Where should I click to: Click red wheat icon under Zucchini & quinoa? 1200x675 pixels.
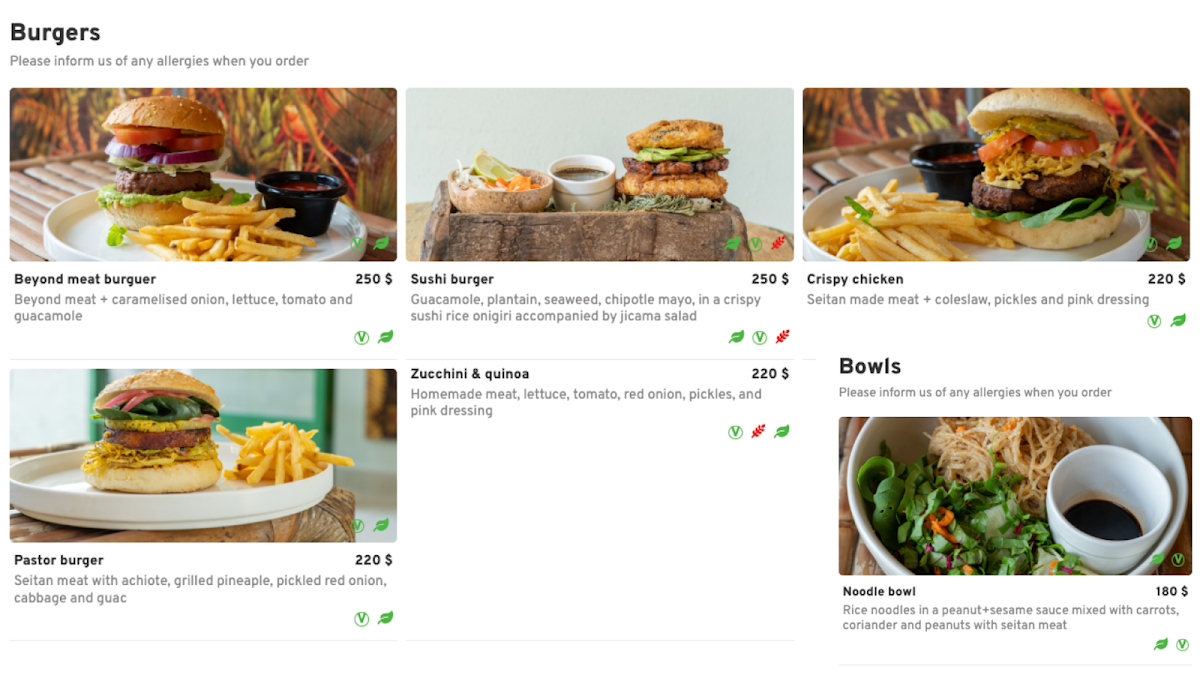[759, 432]
